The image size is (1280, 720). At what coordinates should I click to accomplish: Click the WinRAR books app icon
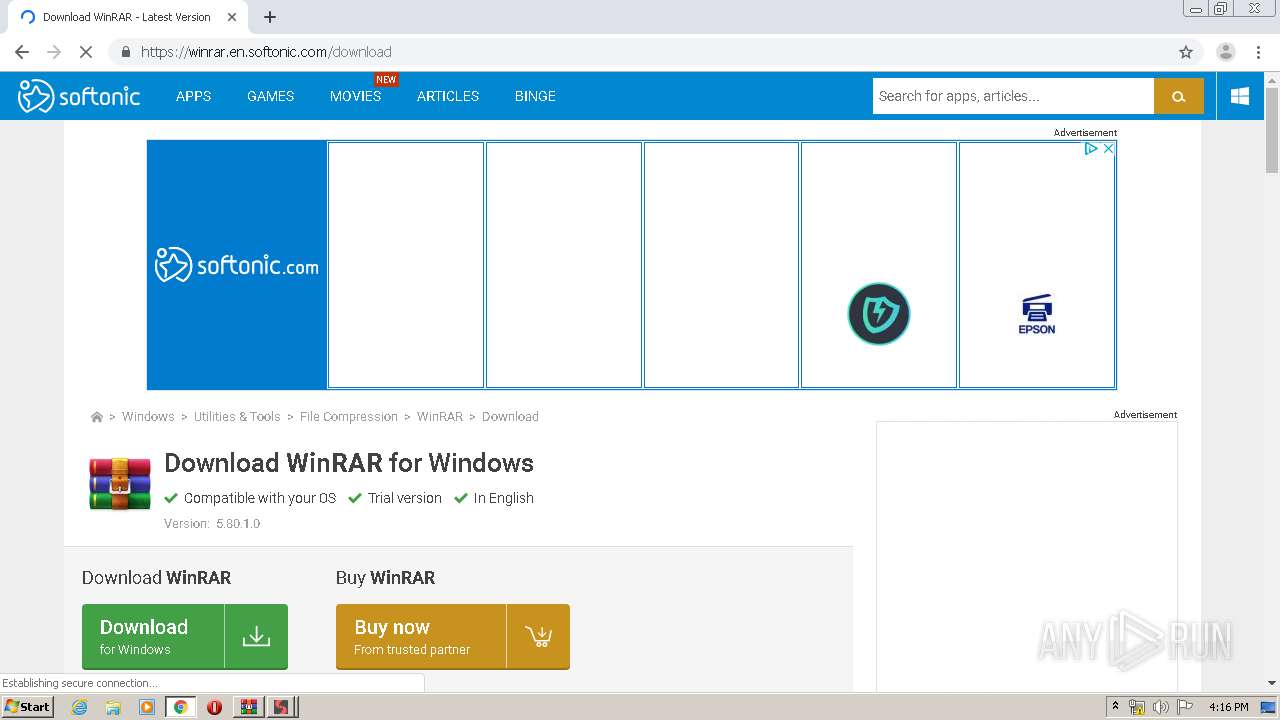point(120,483)
